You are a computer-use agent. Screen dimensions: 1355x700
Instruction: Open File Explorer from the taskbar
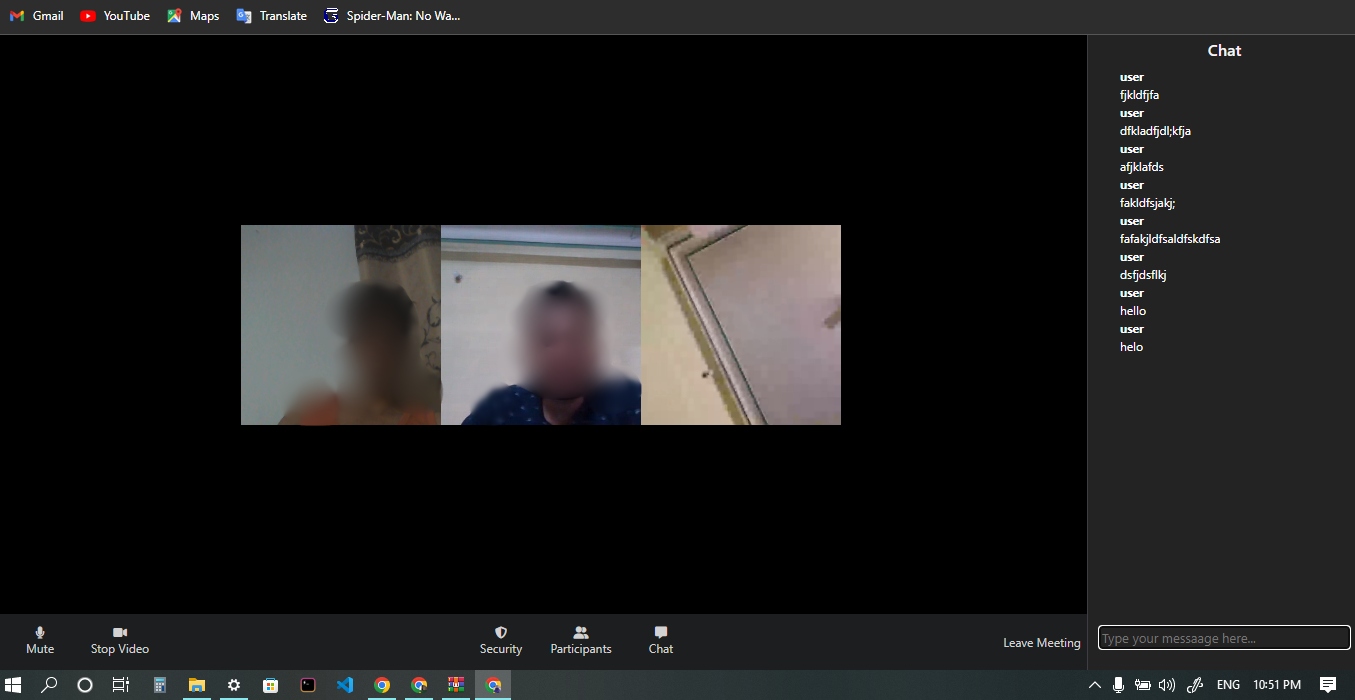point(196,685)
